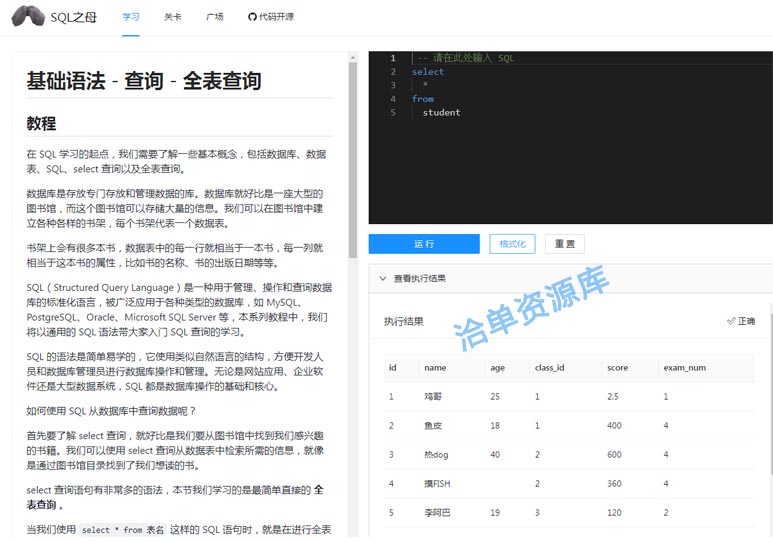Run the SQL with the 运行 button
The height and width of the screenshot is (542, 773).
[x=424, y=244]
